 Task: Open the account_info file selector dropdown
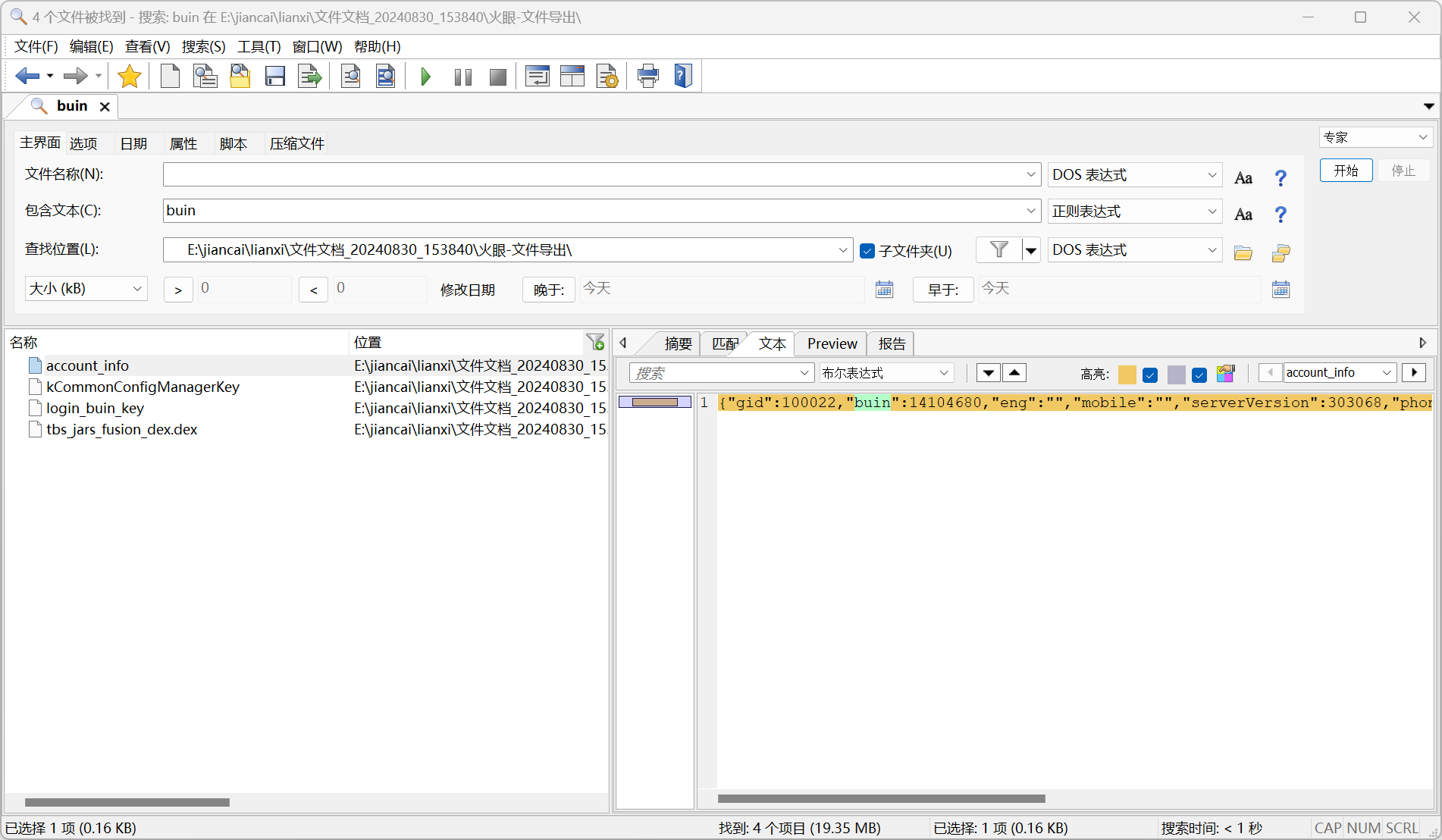(x=1386, y=373)
